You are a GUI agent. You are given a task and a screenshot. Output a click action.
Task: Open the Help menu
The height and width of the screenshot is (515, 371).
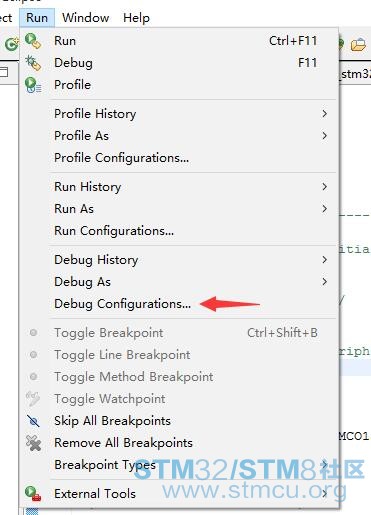tap(136, 18)
